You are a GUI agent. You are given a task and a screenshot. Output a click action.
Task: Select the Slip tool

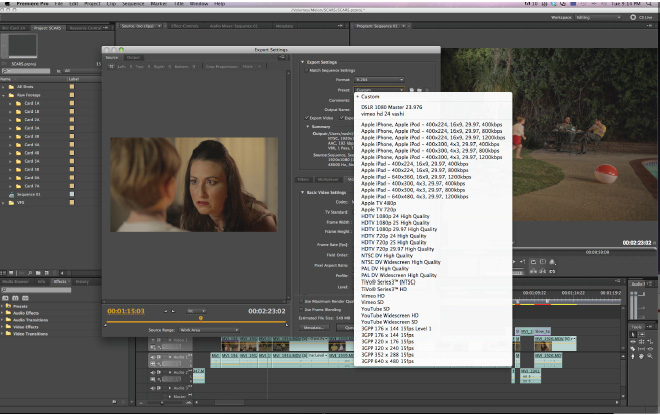[641, 349]
